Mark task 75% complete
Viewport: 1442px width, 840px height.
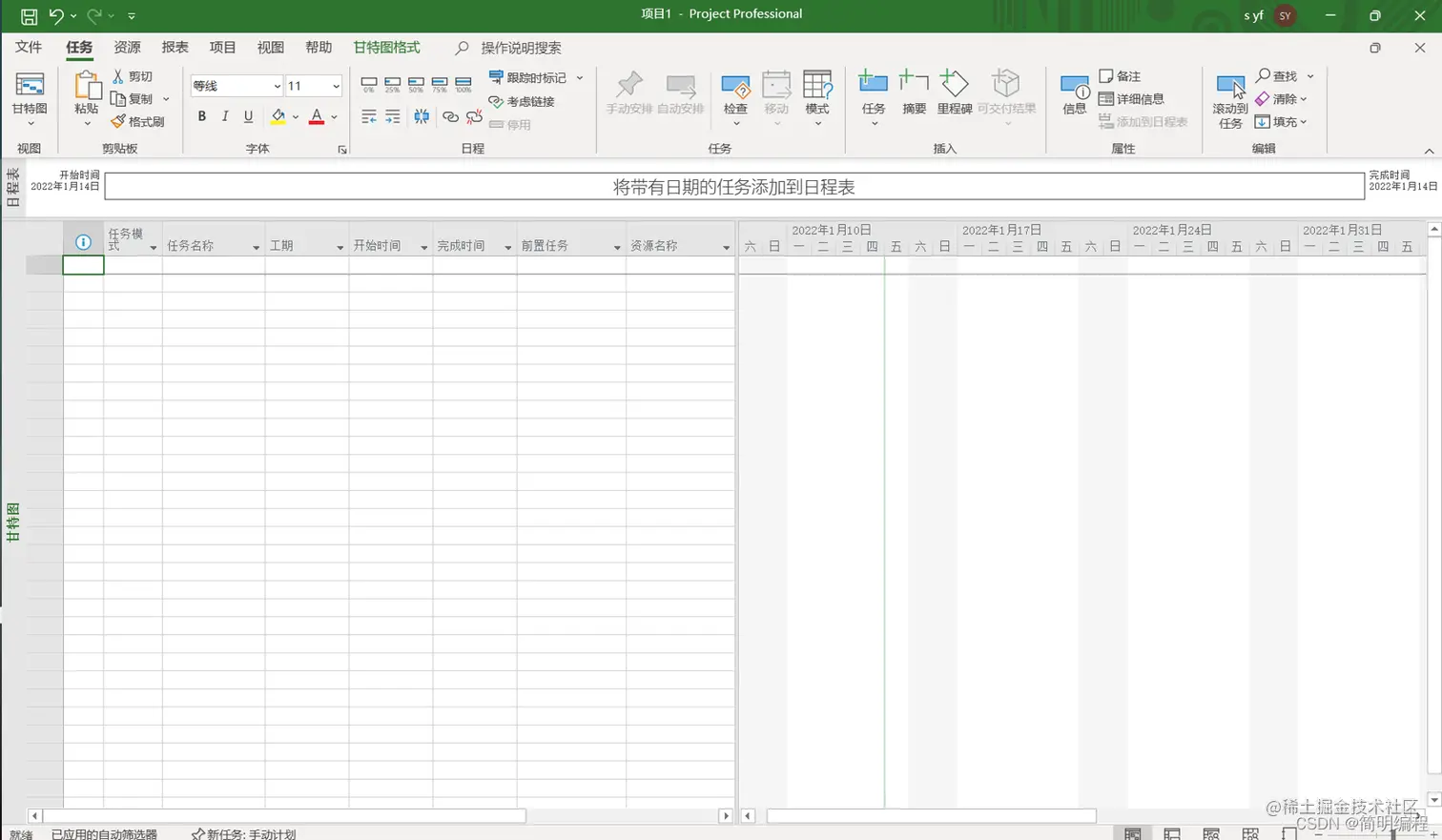pos(440,85)
